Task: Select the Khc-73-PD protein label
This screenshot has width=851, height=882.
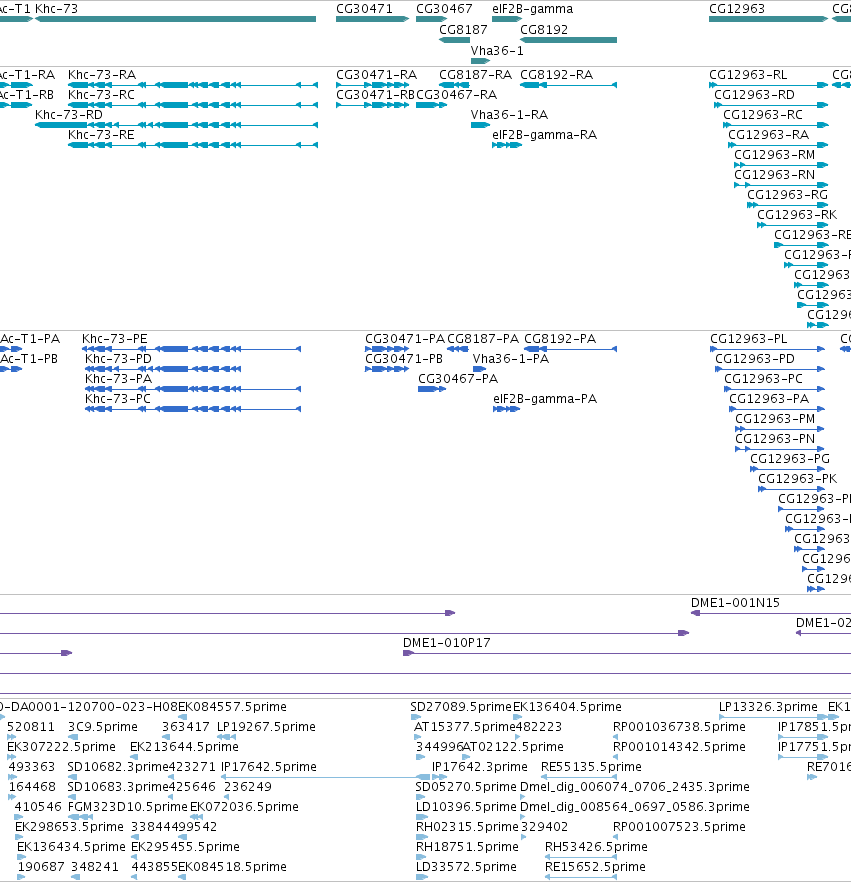Action: [118, 359]
